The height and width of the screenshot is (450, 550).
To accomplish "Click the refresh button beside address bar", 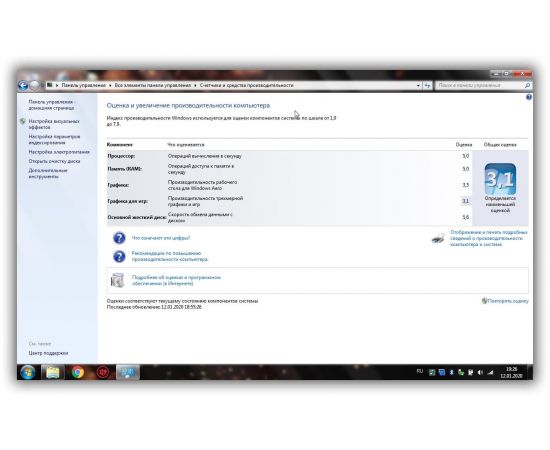I will click(427, 85).
